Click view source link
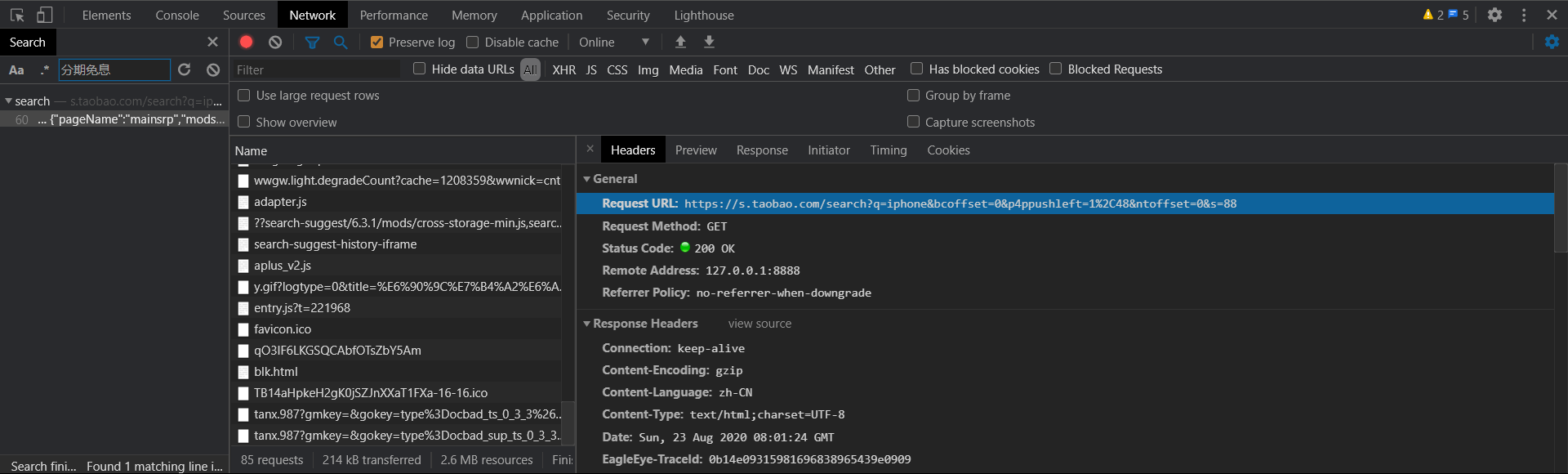The image size is (1568, 474). click(x=759, y=324)
